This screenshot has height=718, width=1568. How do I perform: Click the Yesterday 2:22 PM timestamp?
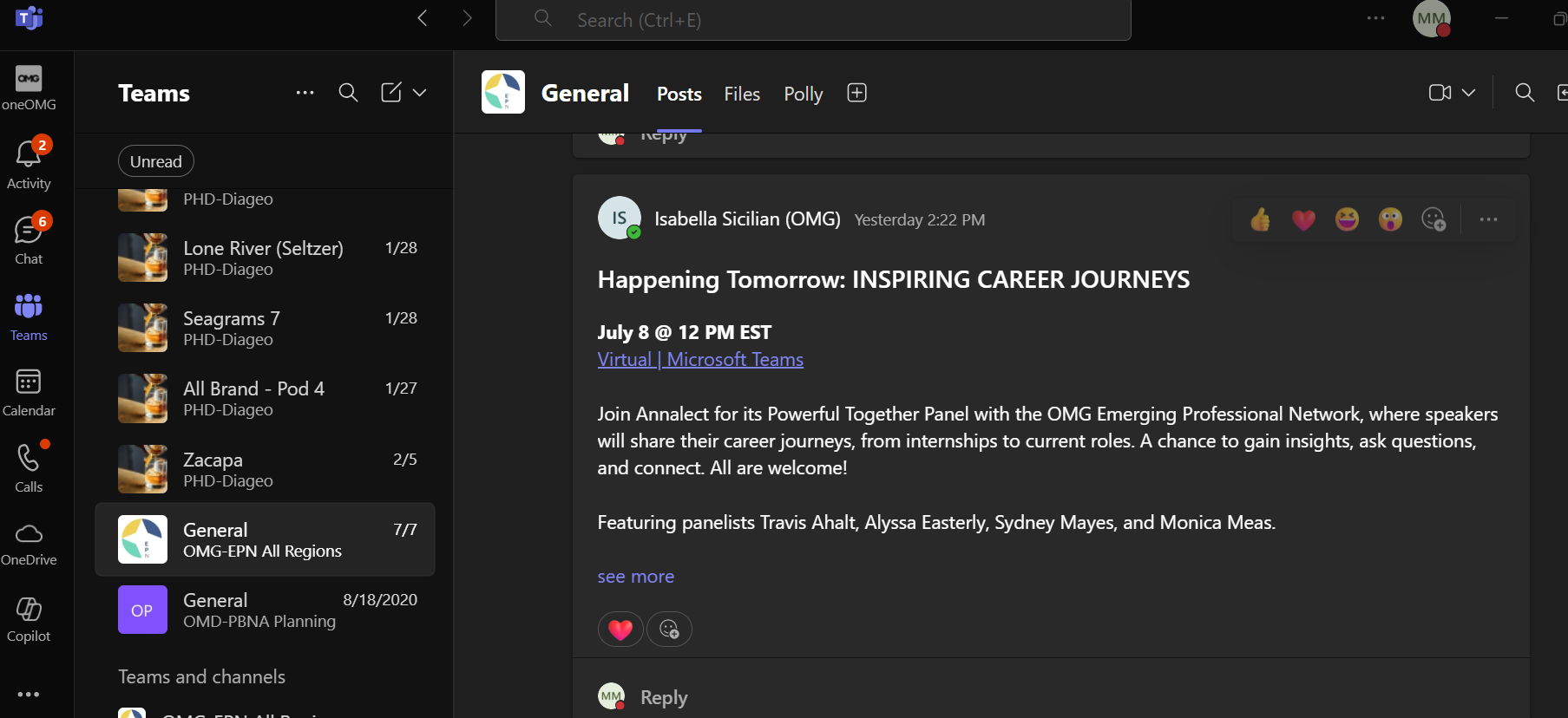[920, 219]
